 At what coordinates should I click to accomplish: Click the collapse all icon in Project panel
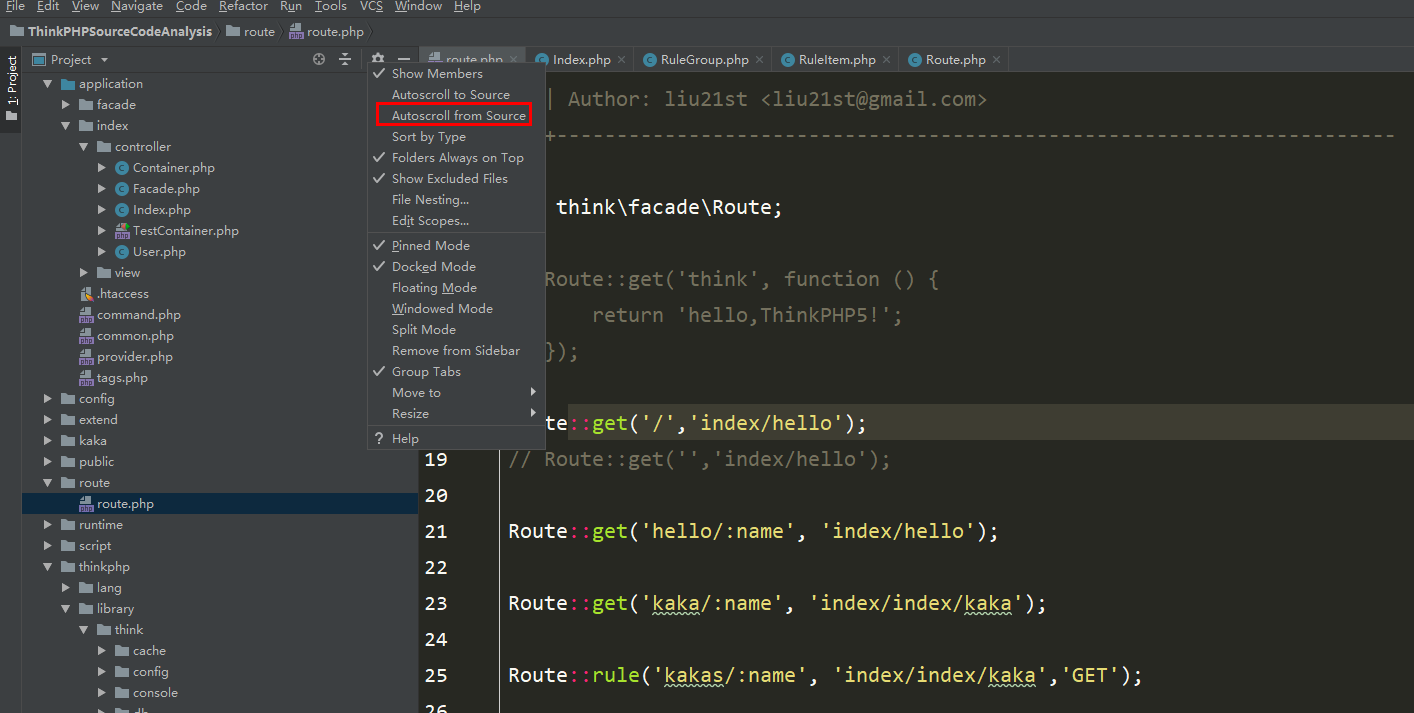pos(345,60)
